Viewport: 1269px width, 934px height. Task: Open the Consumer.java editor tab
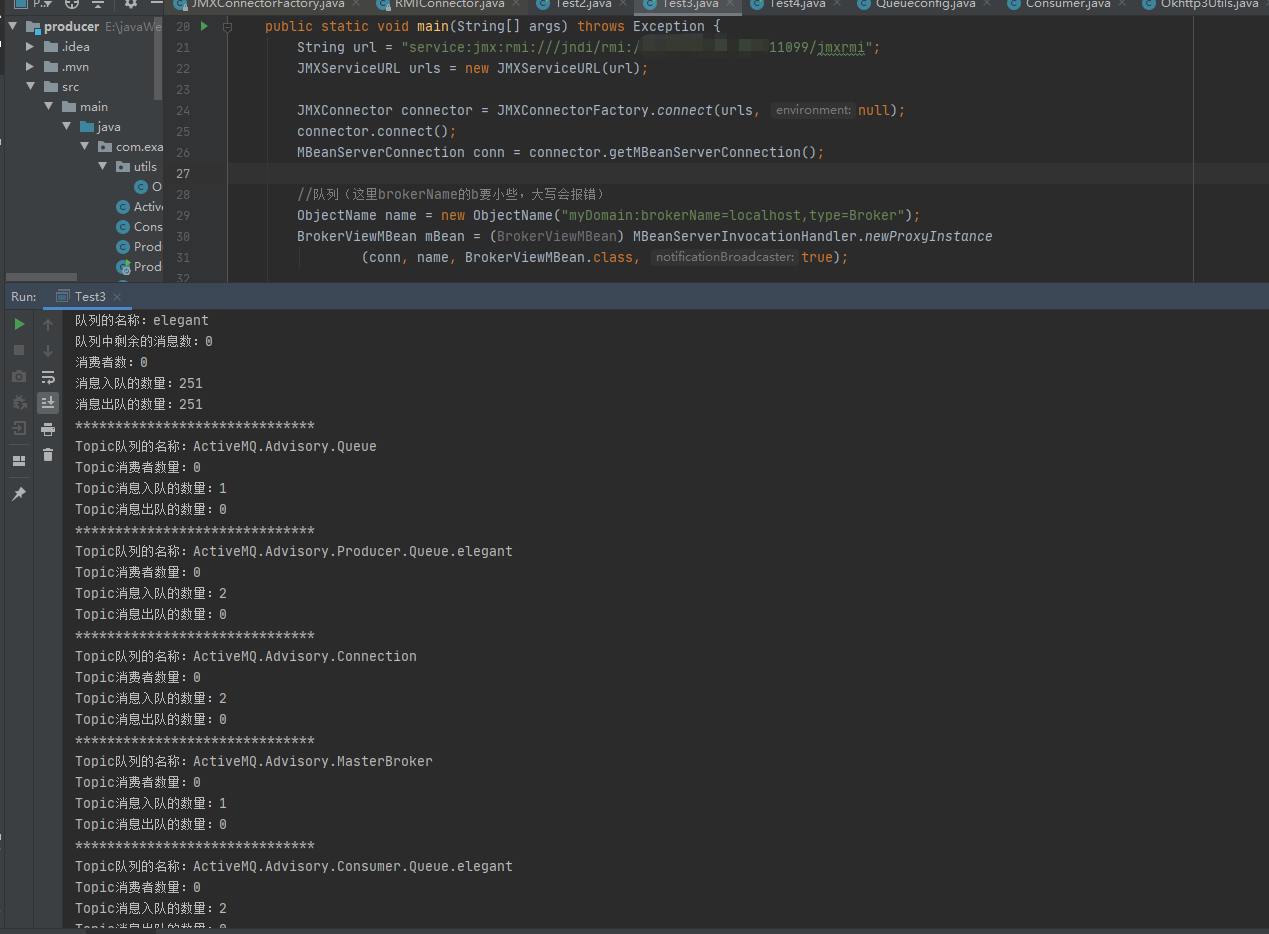[x=1067, y=4]
